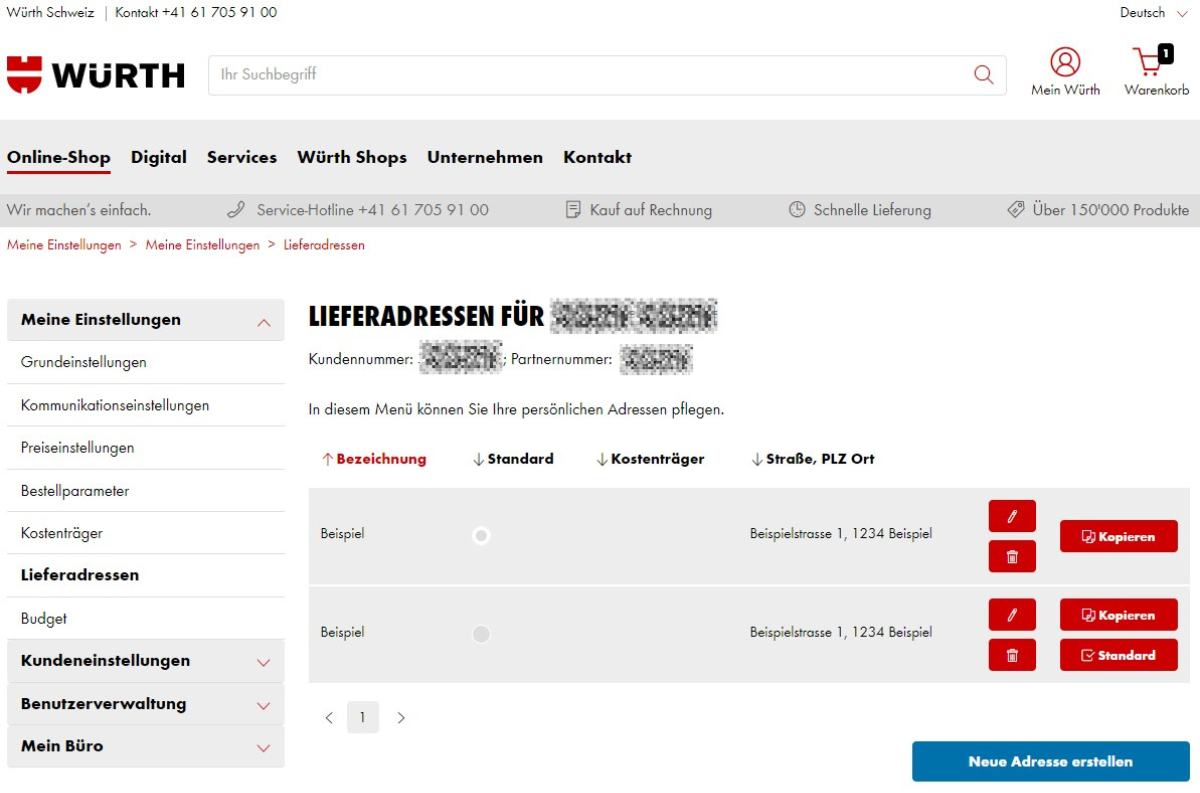Image resolution: width=1200 pixels, height=793 pixels.
Task: Delete first Beispiel address using trash icon
Action: (x=1012, y=557)
